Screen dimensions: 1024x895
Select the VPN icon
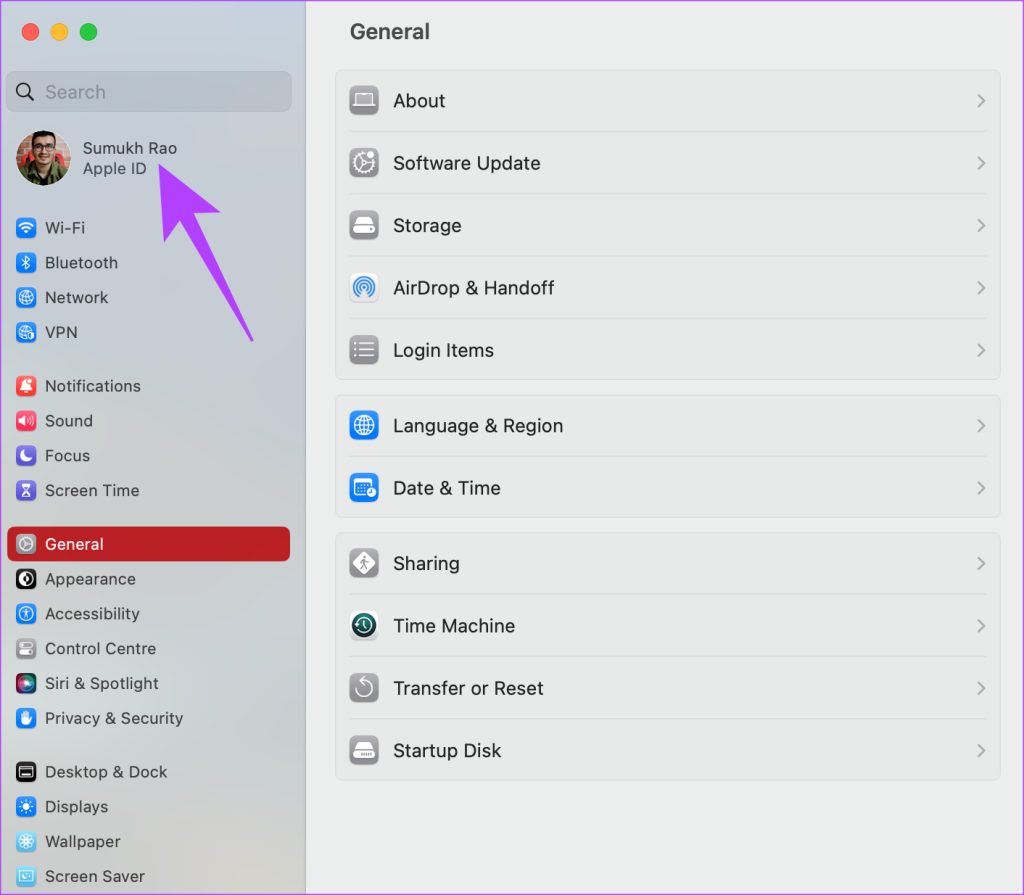pyautogui.click(x=25, y=332)
